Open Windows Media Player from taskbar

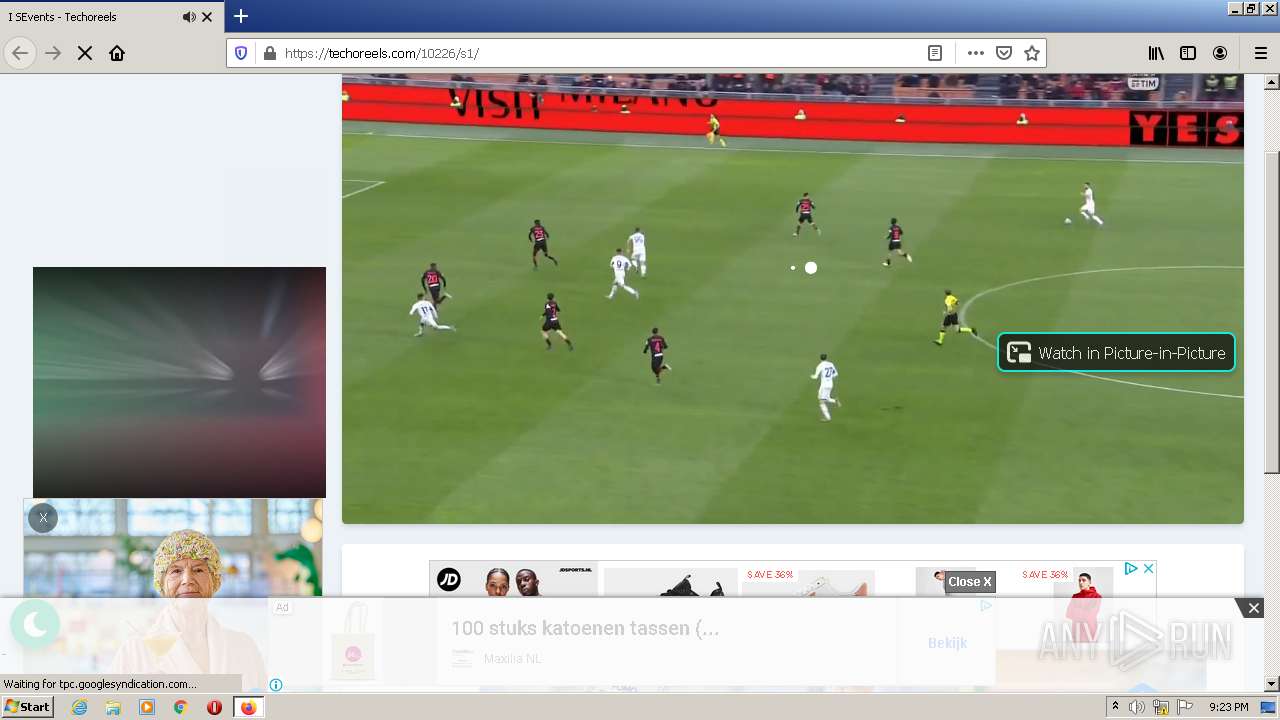coord(147,707)
